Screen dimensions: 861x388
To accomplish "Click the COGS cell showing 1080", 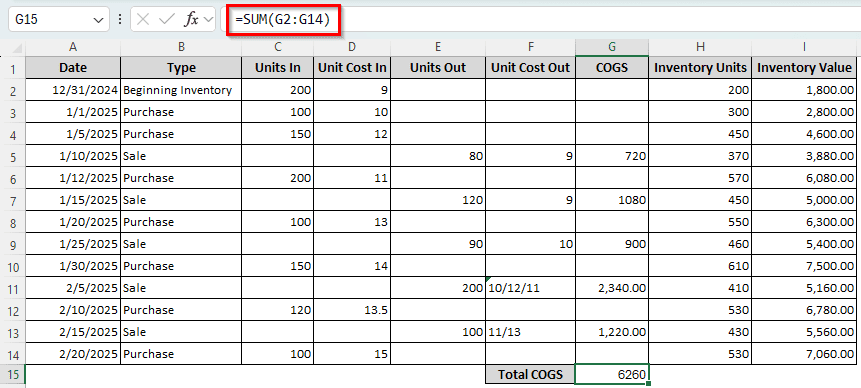I will click(x=612, y=200).
